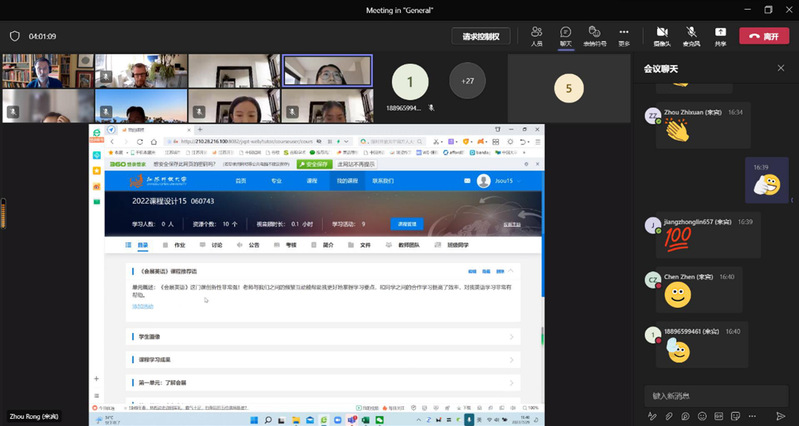Click the Request control button

(x=482, y=36)
